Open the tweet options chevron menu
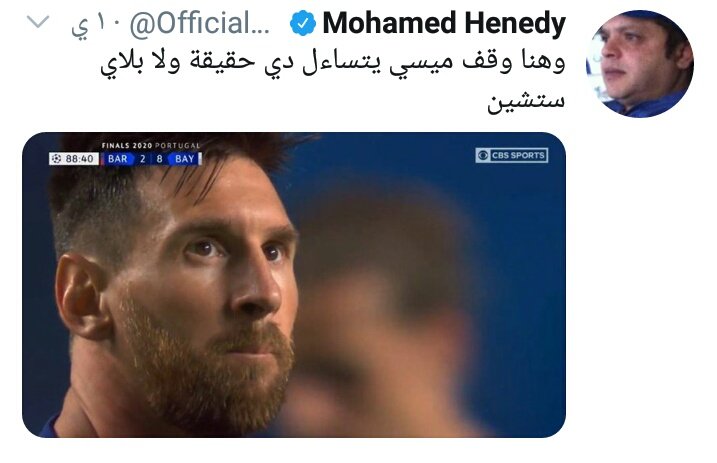The image size is (717, 463). 38,21
